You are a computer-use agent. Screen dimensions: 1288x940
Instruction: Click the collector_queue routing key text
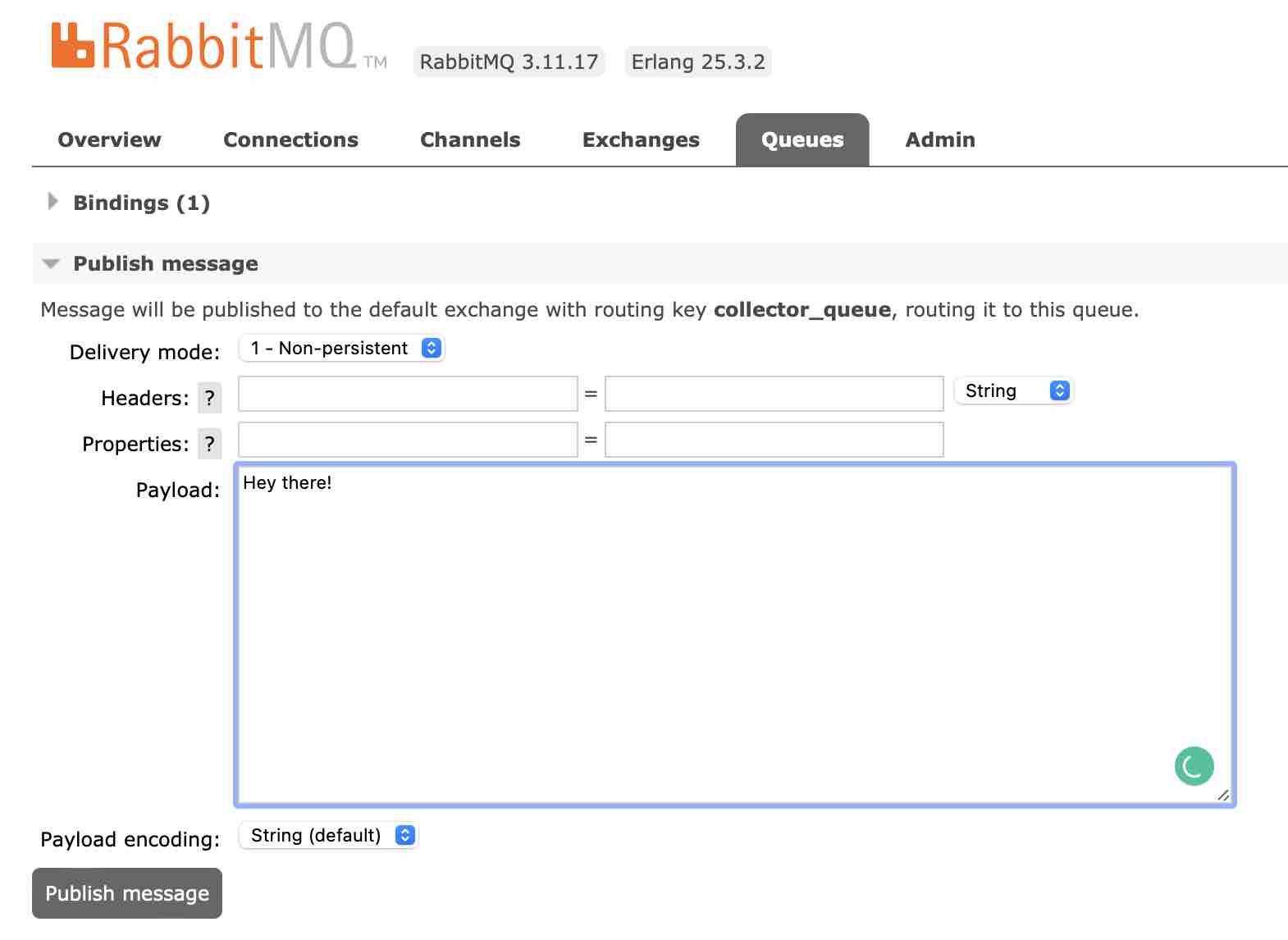tap(802, 309)
